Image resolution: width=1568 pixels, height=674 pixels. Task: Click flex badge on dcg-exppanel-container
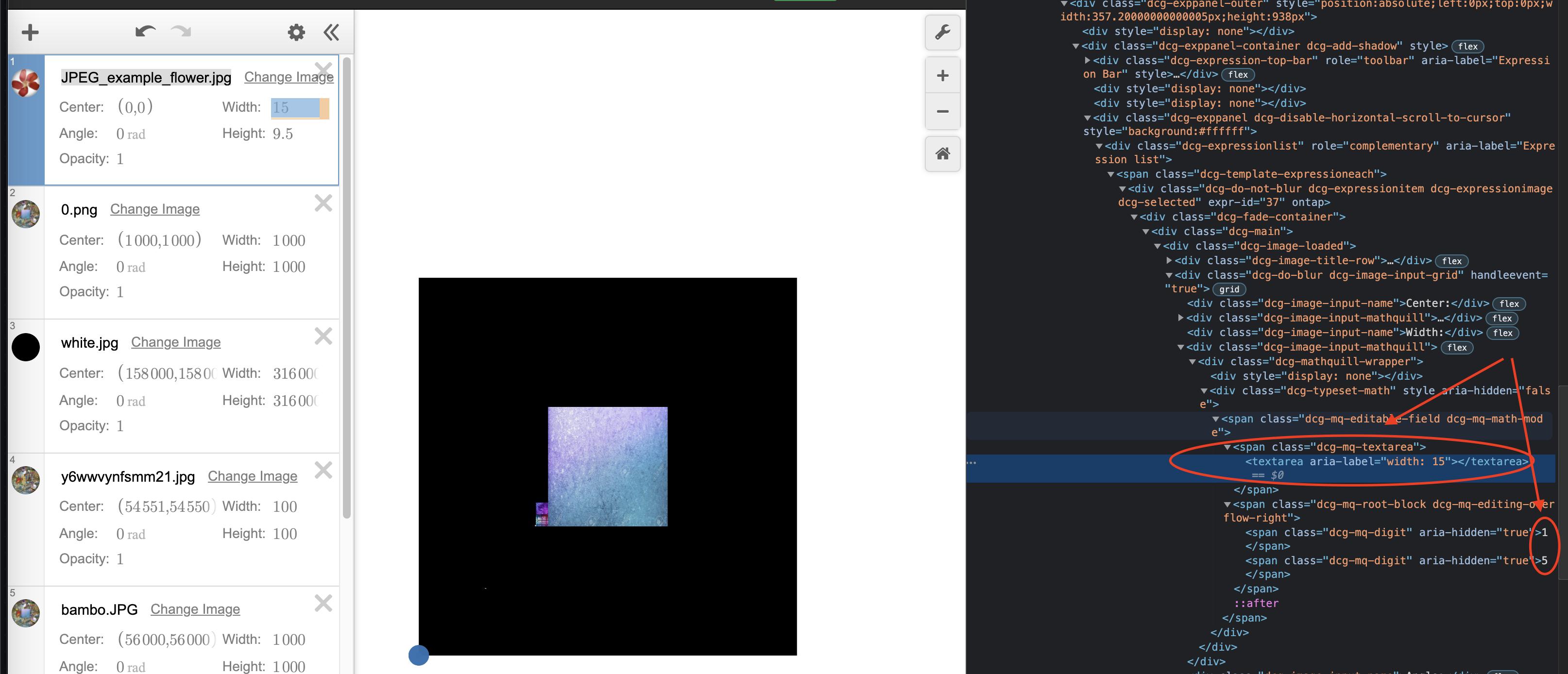pos(1467,46)
